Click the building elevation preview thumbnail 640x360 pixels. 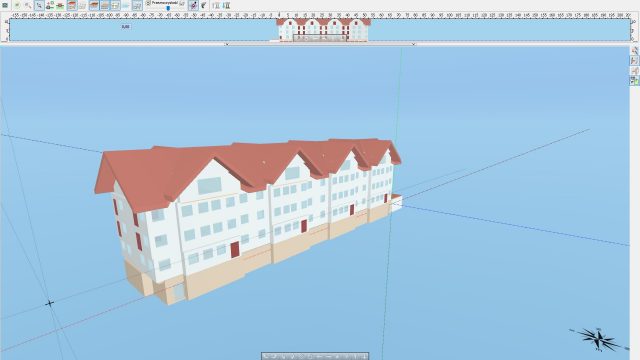[x=324, y=30]
